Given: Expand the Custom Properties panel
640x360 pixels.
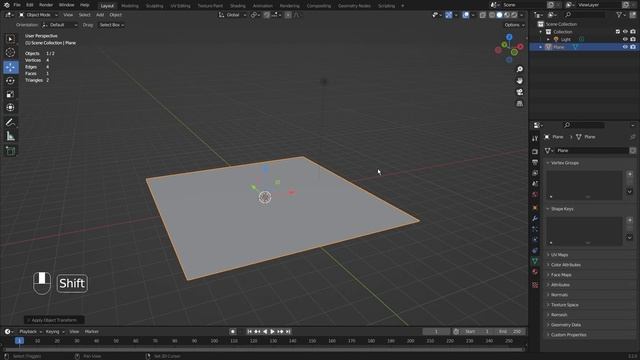Looking at the screenshot, I should [590, 335].
